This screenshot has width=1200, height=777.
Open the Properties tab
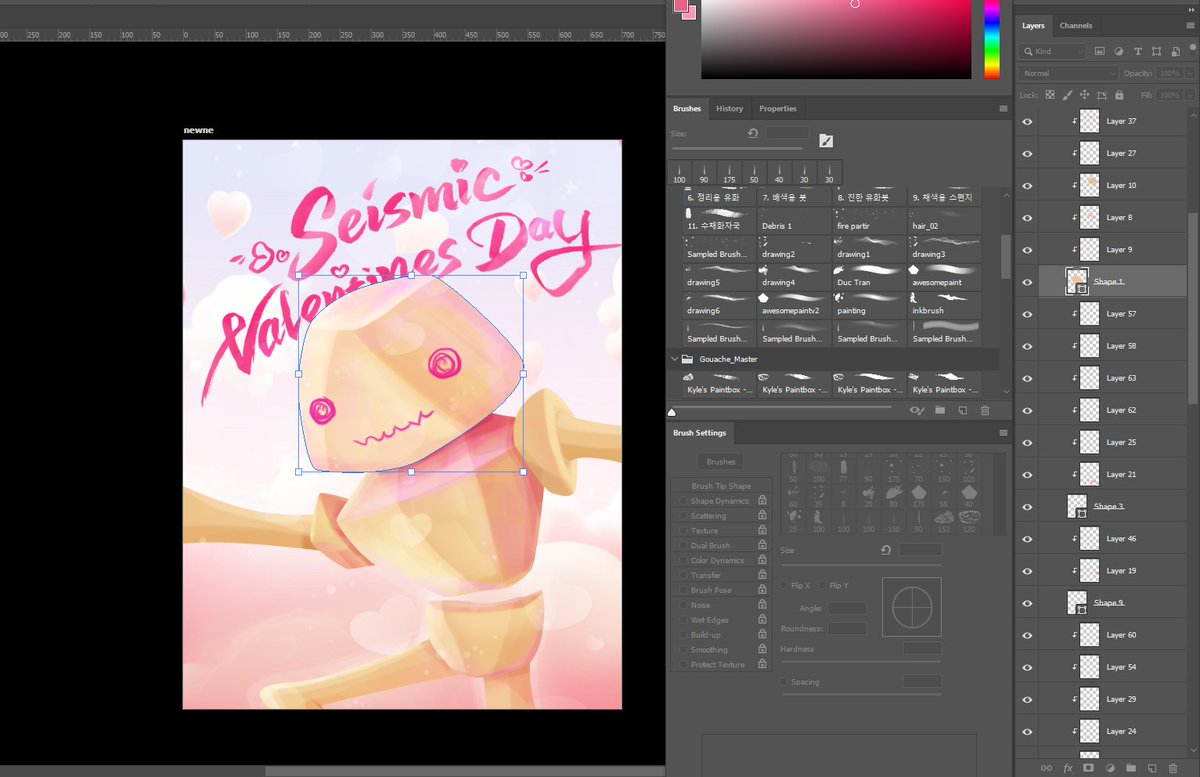point(777,109)
